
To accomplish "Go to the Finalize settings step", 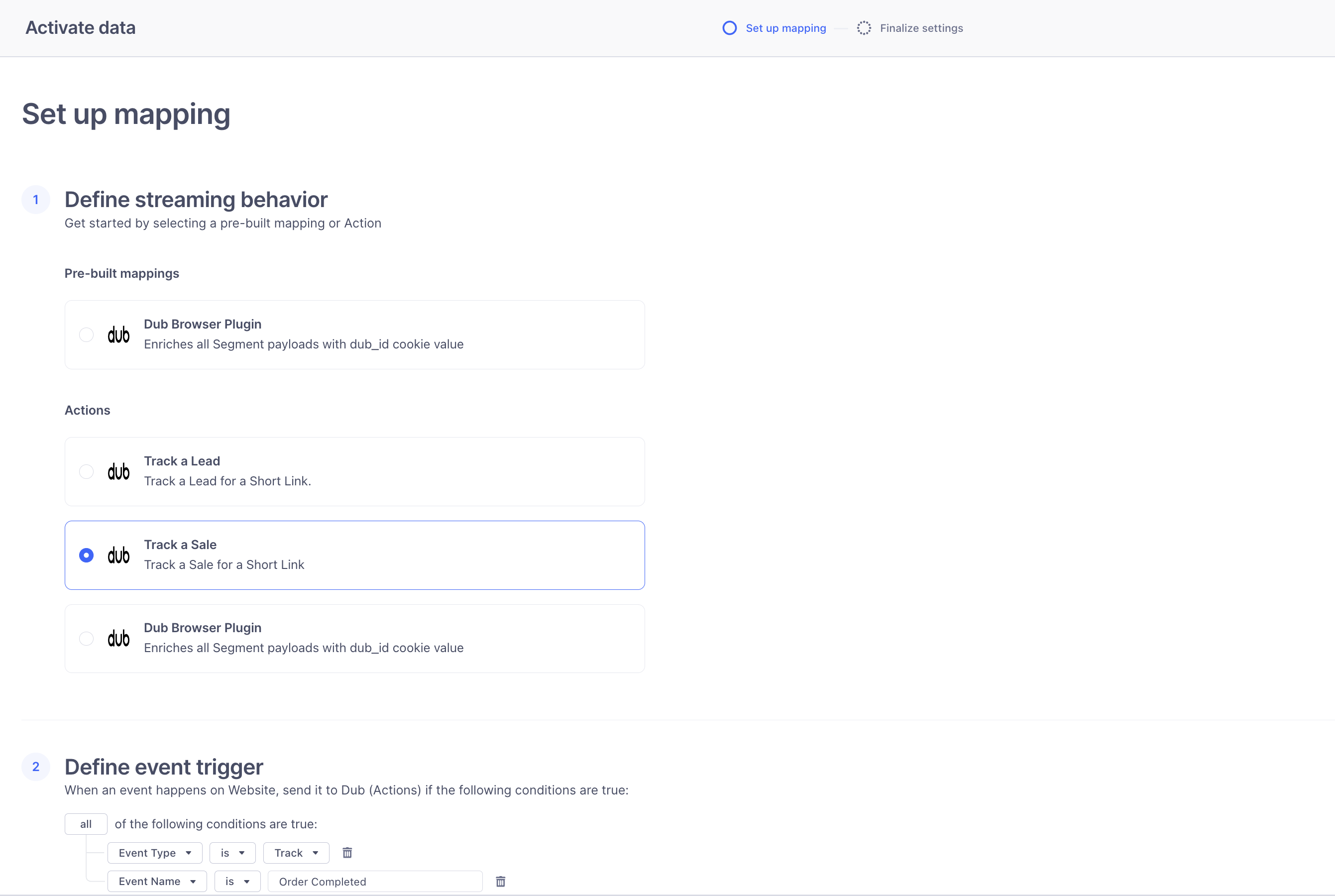I will [x=921, y=28].
